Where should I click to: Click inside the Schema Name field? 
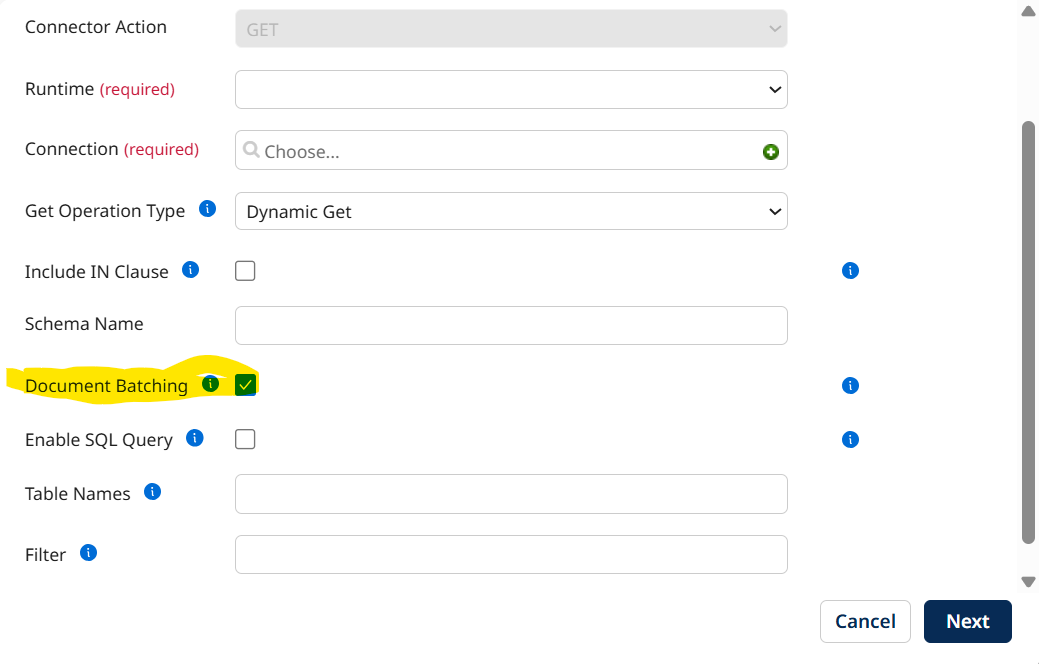(511, 325)
